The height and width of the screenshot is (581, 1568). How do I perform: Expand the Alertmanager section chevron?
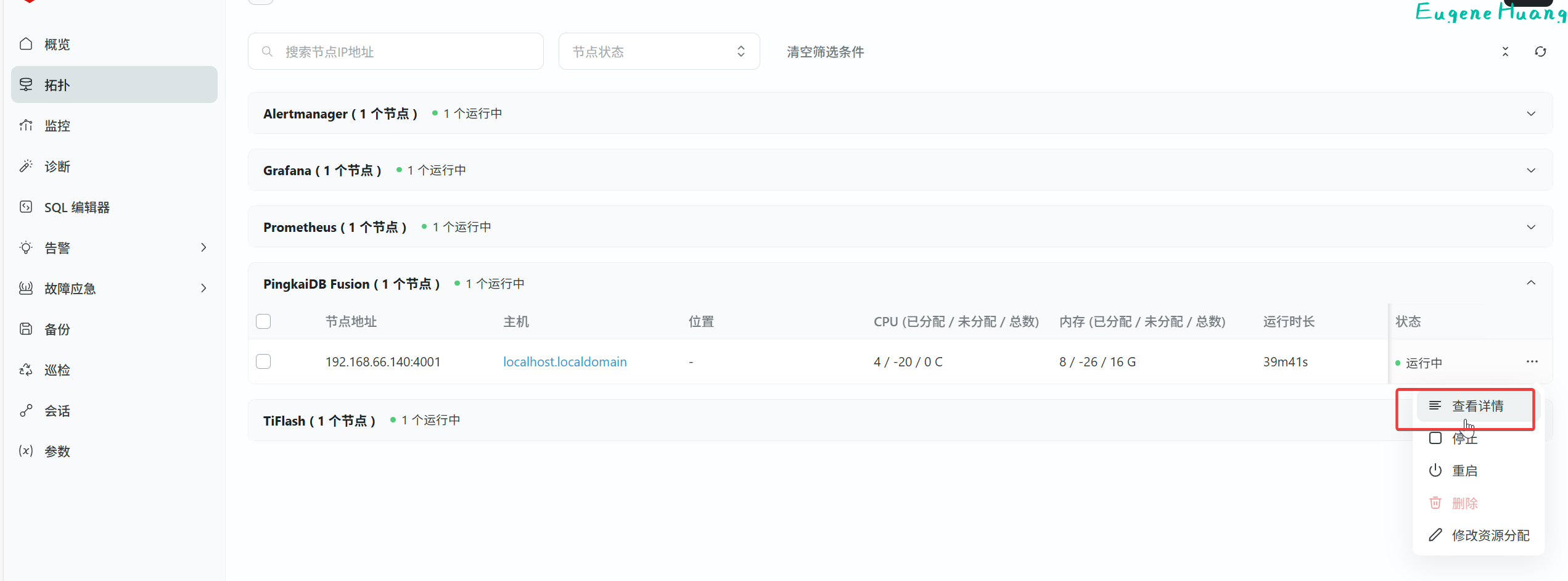click(x=1530, y=113)
